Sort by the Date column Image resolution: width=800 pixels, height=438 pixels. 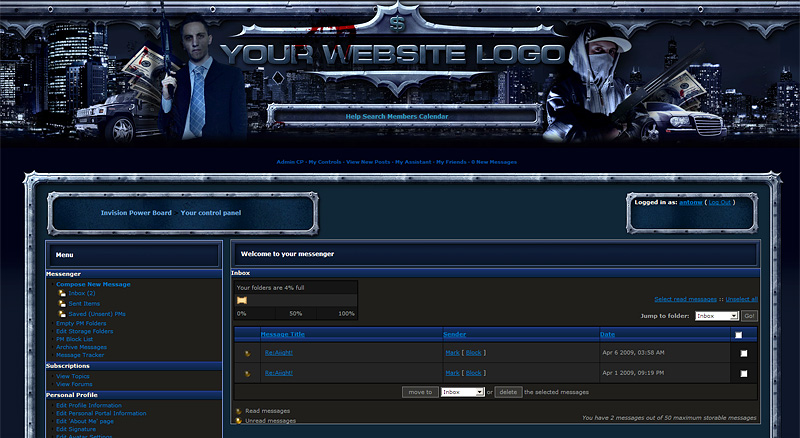point(607,334)
